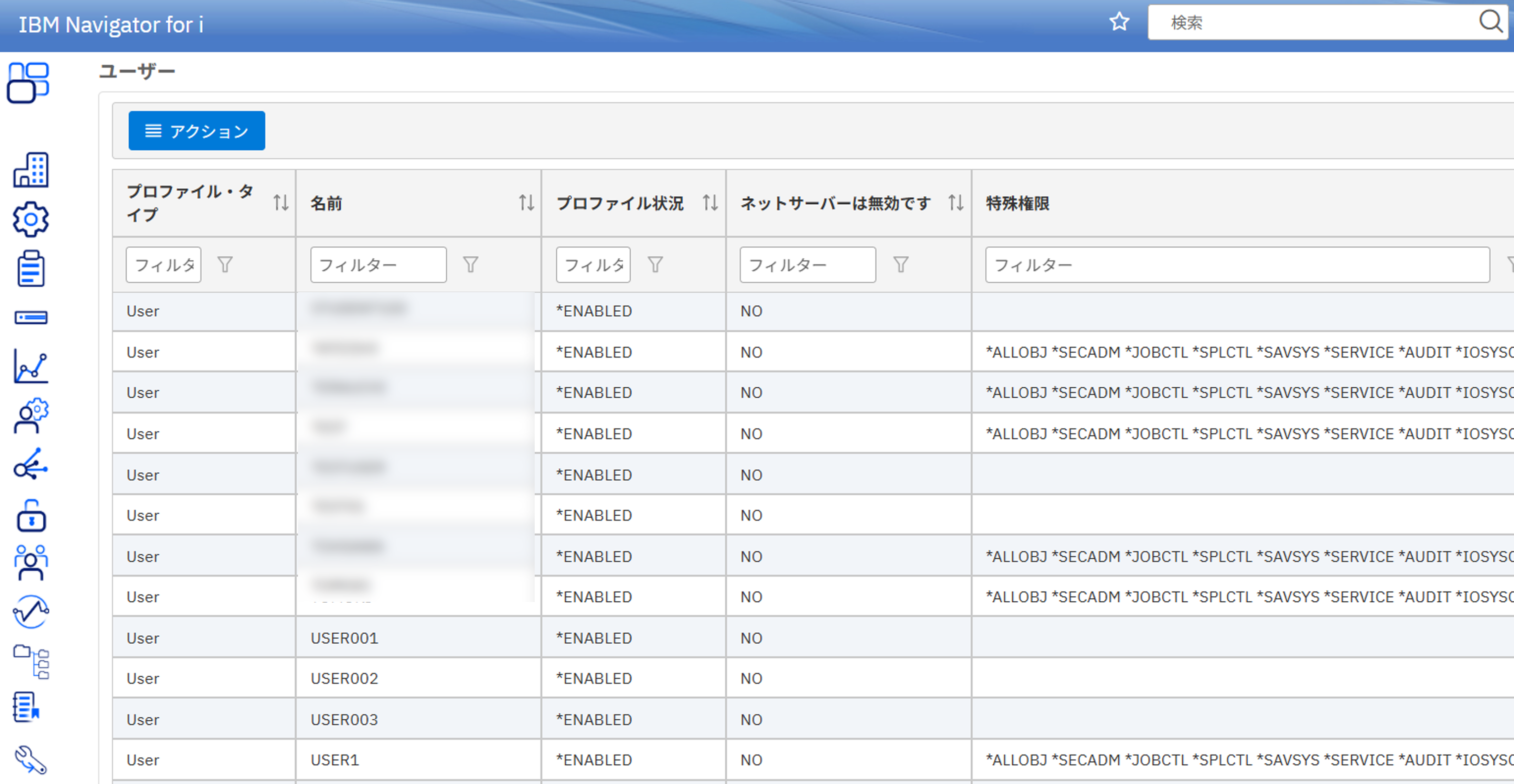The image size is (1514, 784).
Task: Click filter funnel for ネットサーバーは無効です column
Action: (x=900, y=265)
